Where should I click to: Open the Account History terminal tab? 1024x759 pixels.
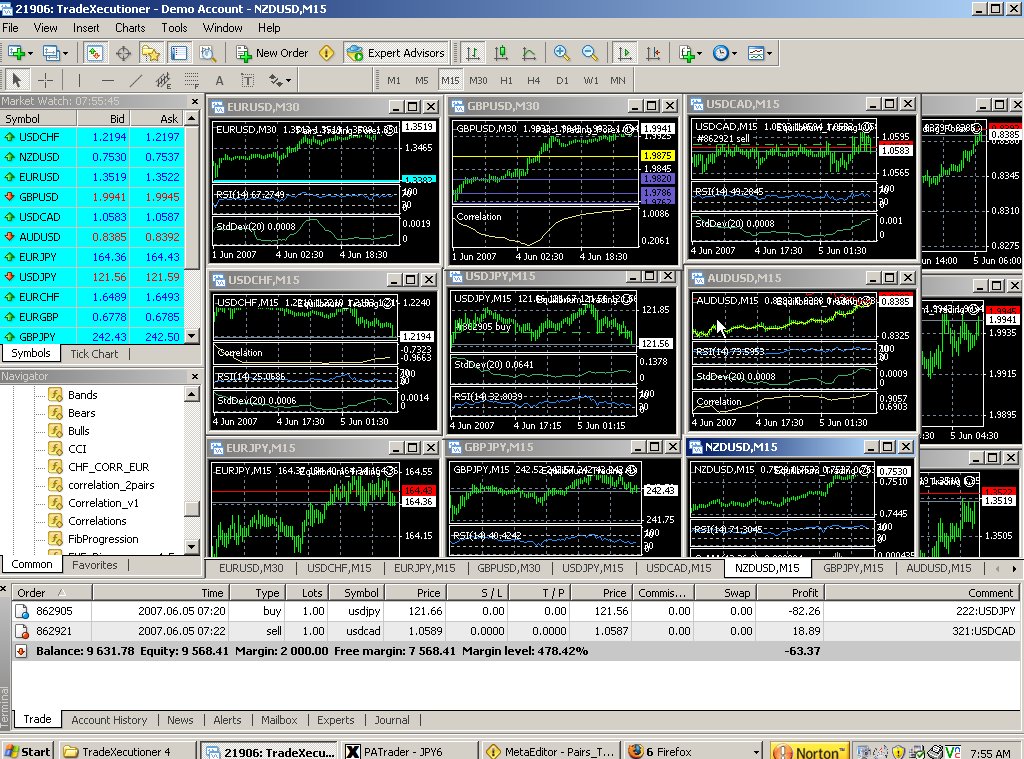[x=109, y=720]
